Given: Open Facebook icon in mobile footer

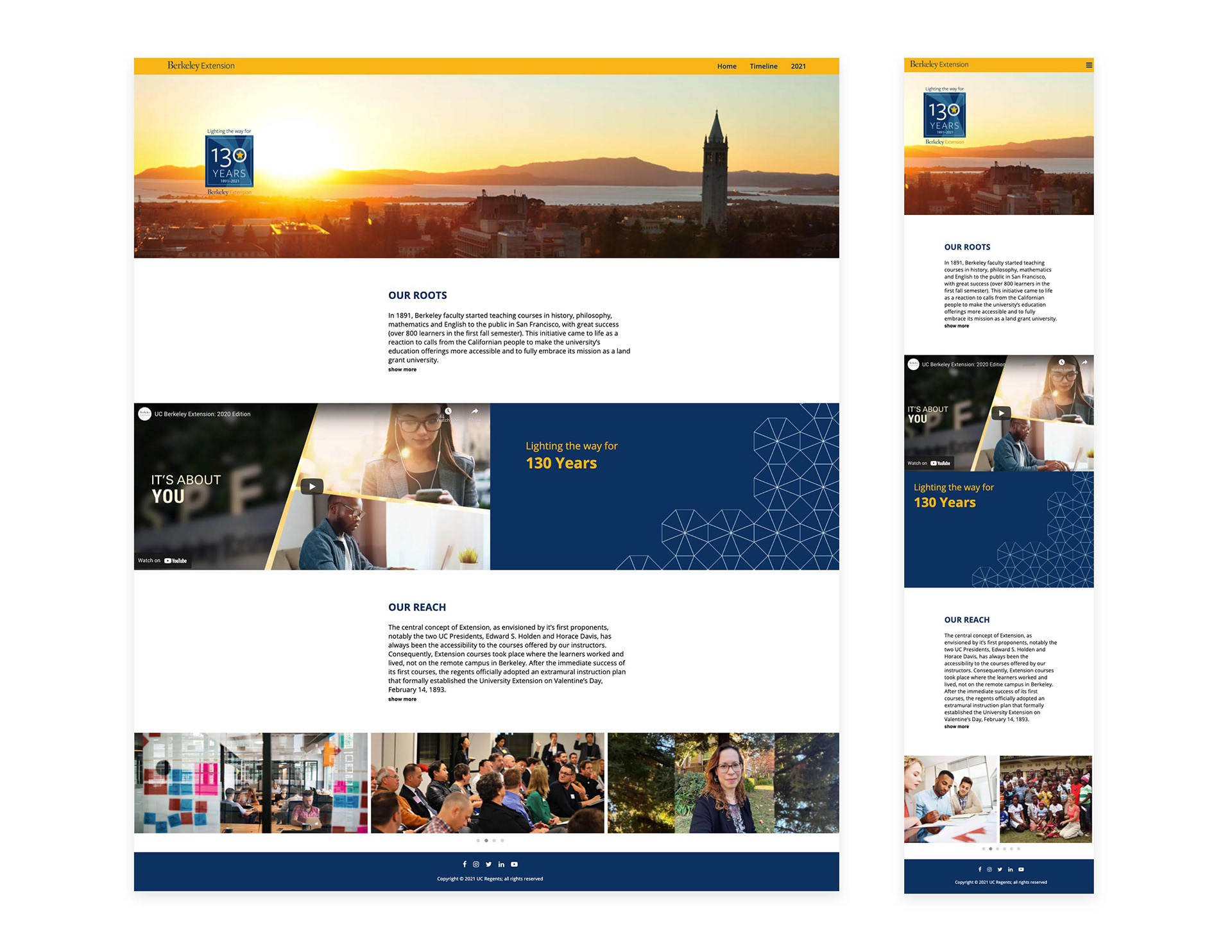Looking at the screenshot, I should 980,869.
